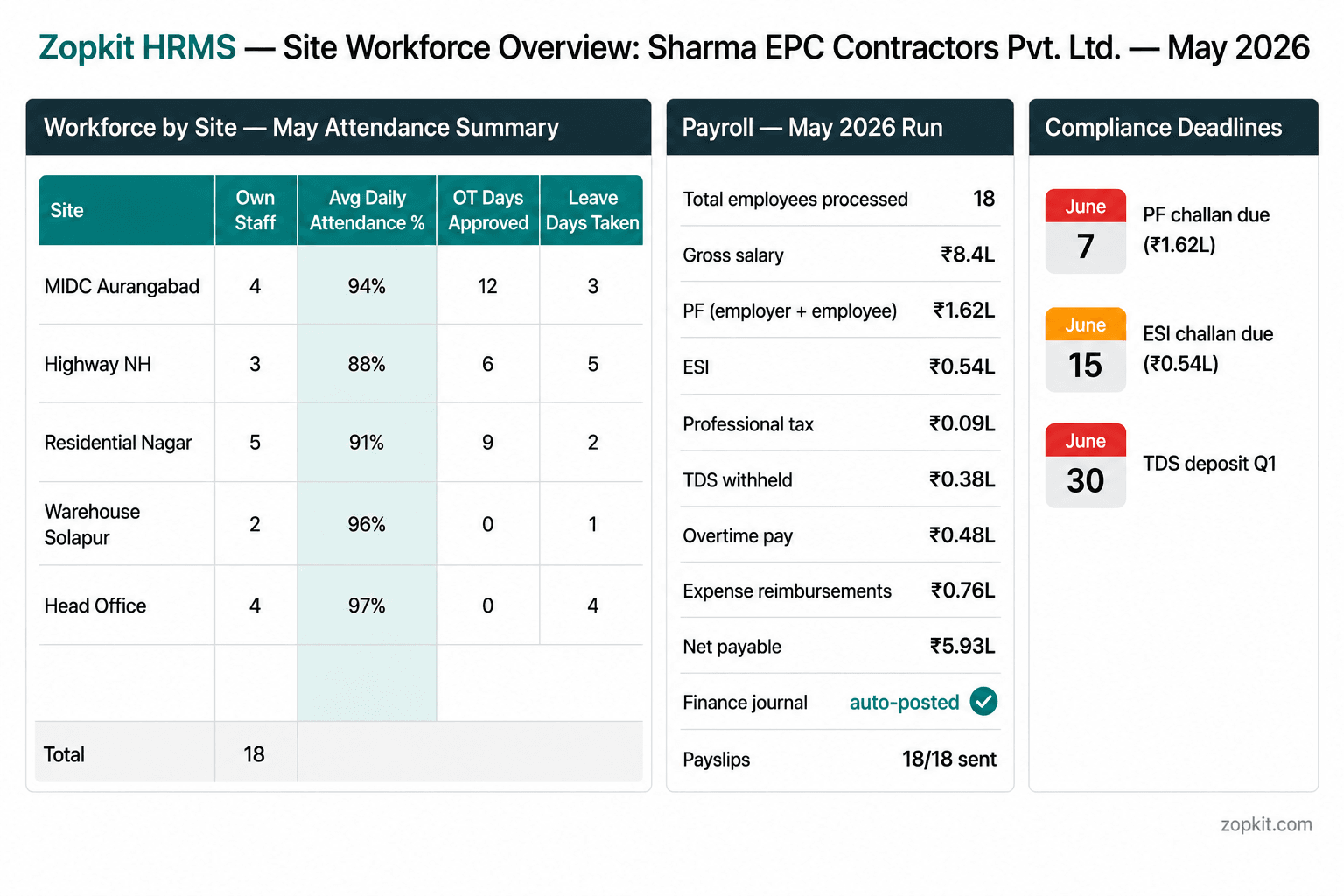The image size is (1344, 896).
Task: Select the Residential Nagar site row name
Action: 118,443
